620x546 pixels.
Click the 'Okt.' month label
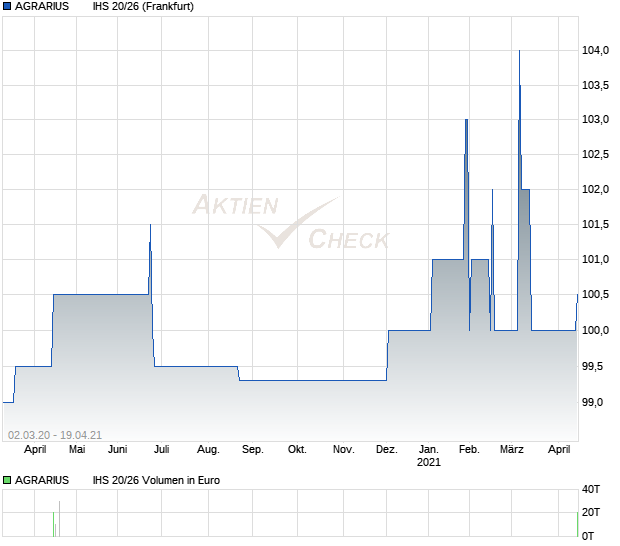[297, 449]
